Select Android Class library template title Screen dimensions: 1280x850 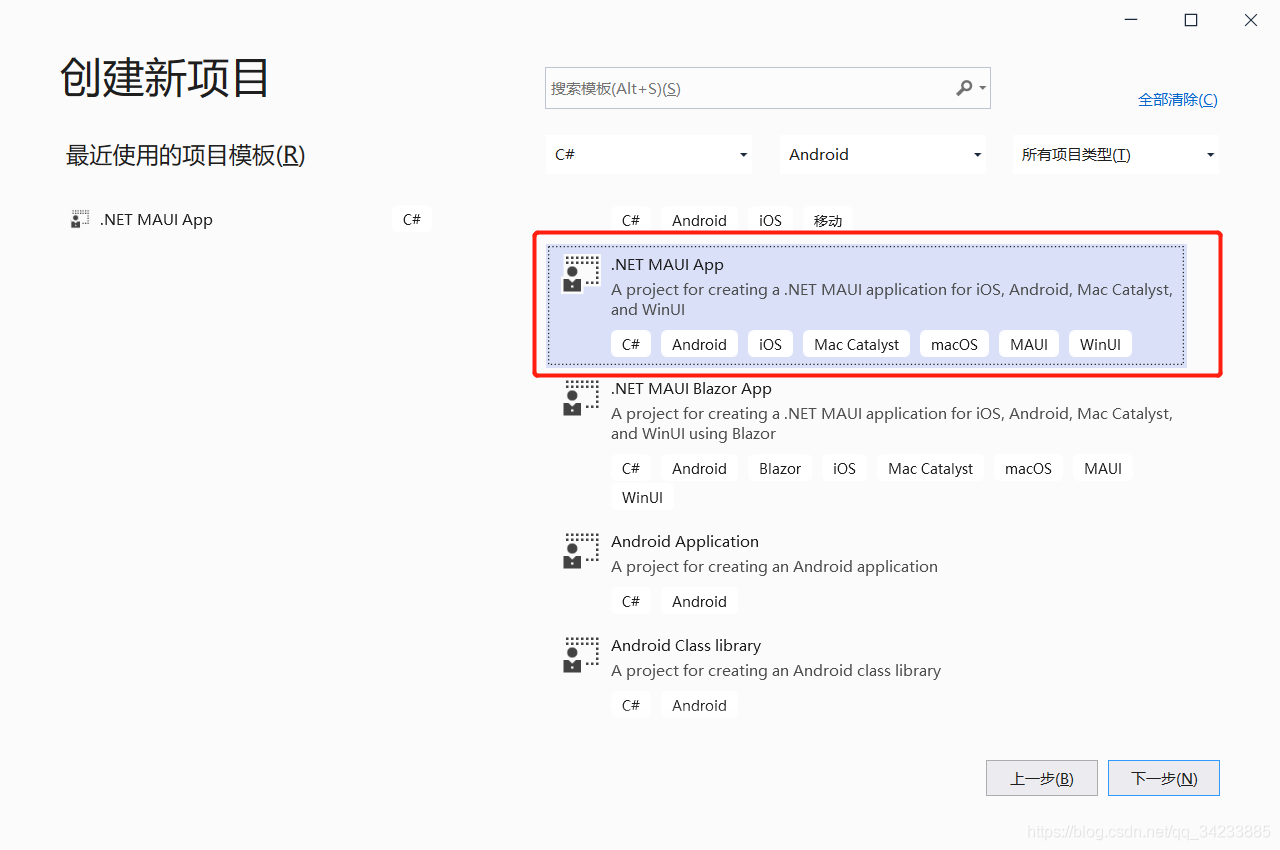[x=686, y=645]
